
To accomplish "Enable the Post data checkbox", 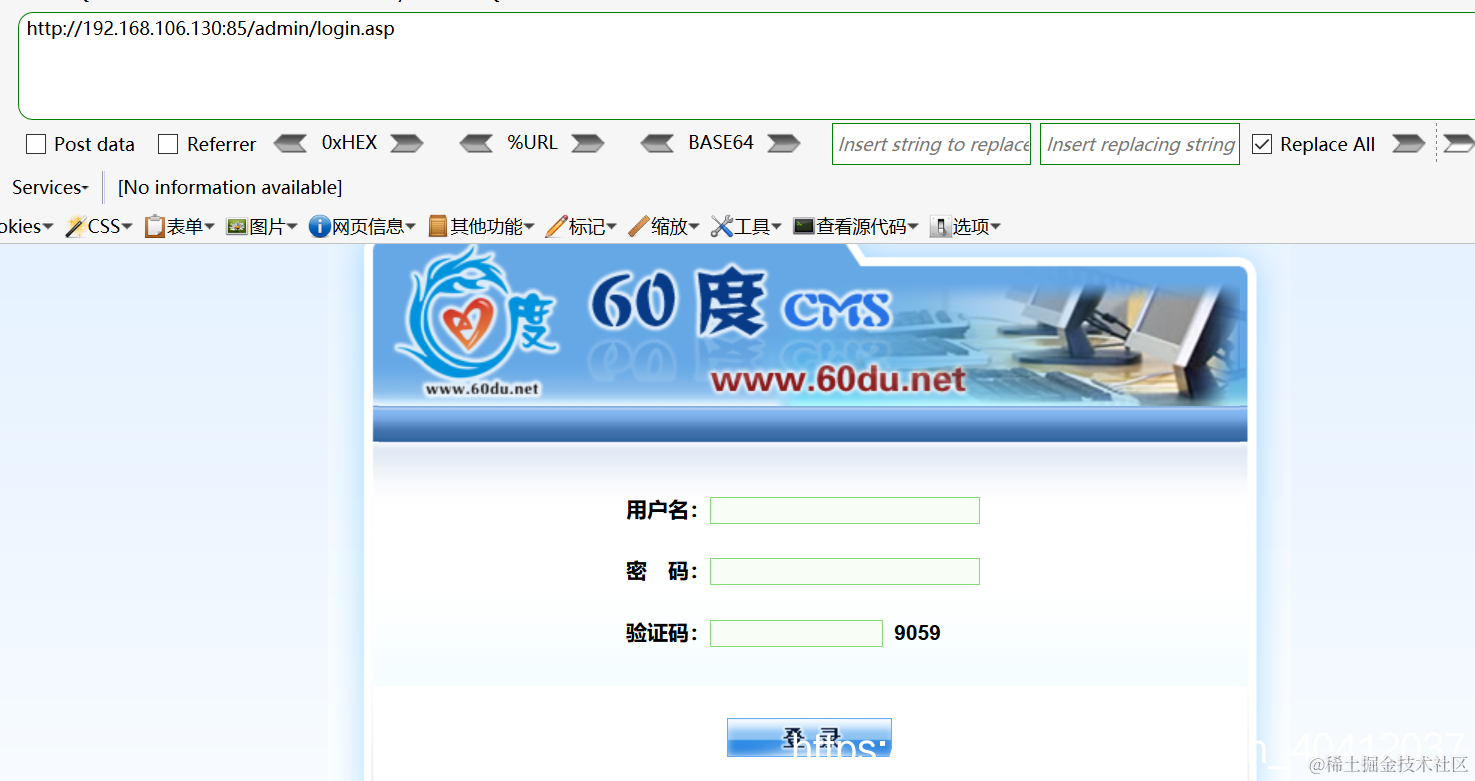I will coord(36,144).
